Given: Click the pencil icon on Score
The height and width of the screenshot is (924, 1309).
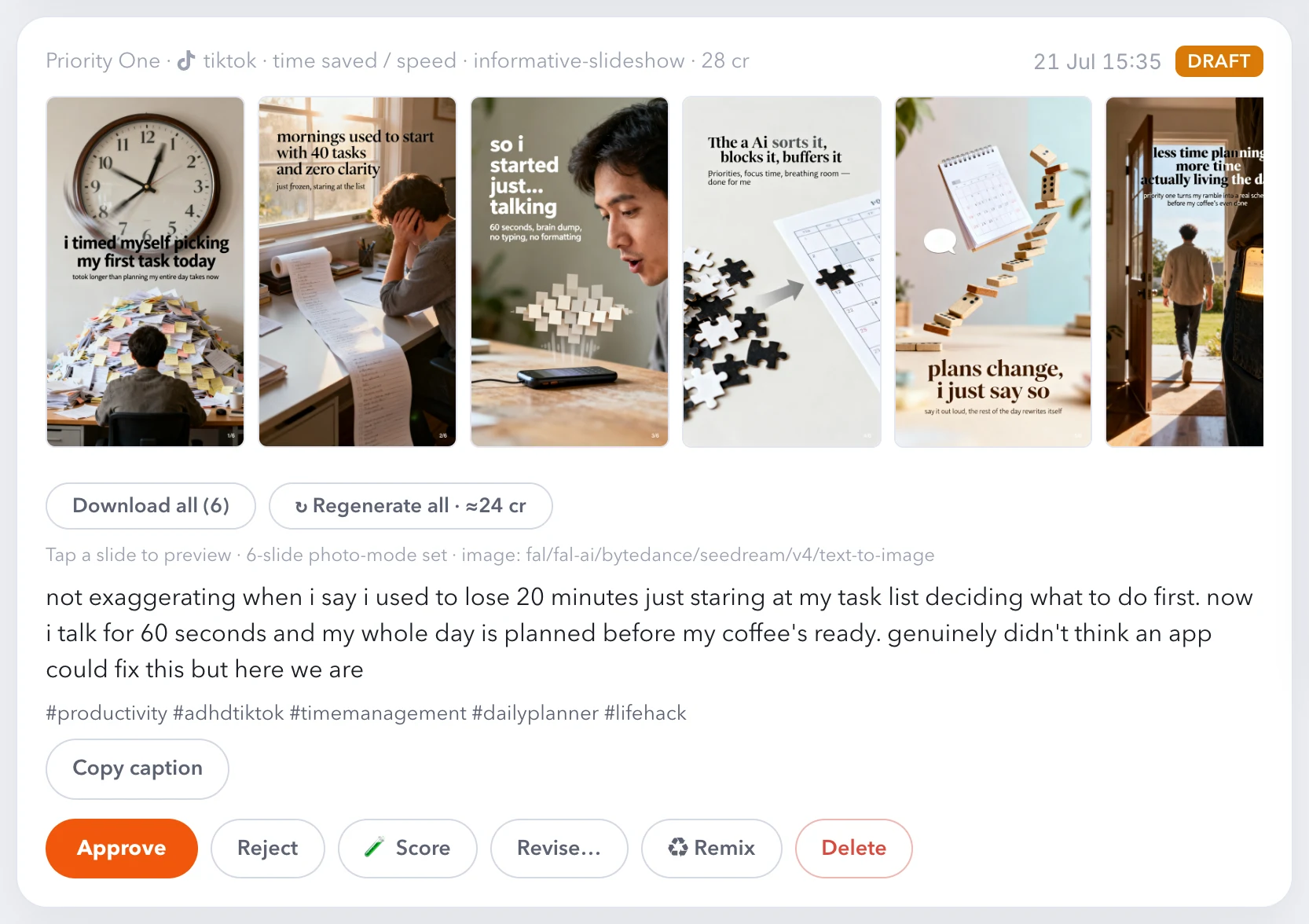Looking at the screenshot, I should (375, 847).
